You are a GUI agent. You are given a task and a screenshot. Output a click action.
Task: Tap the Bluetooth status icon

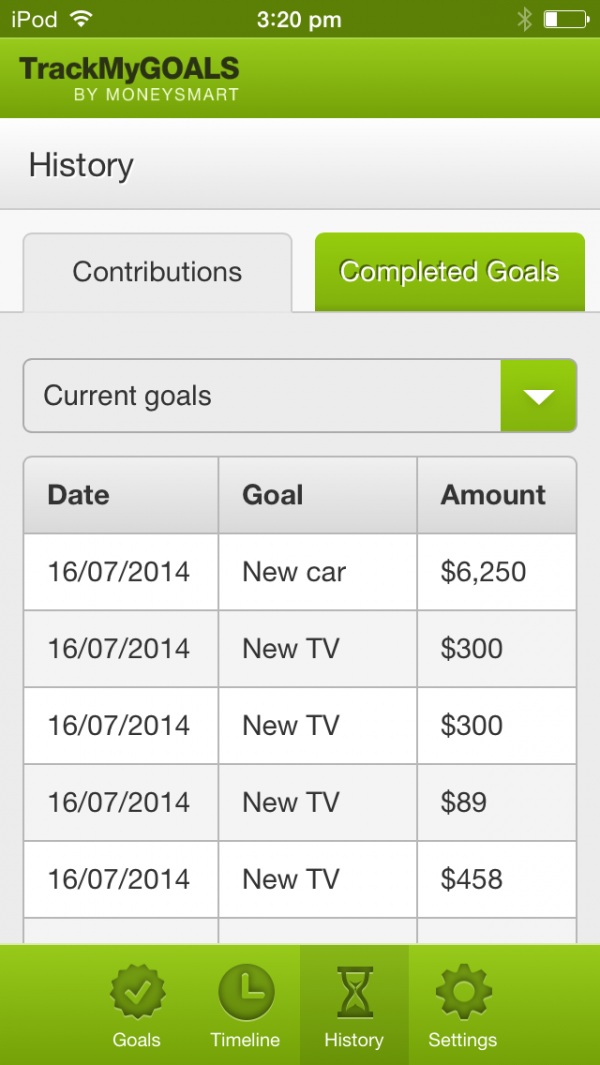[524, 19]
